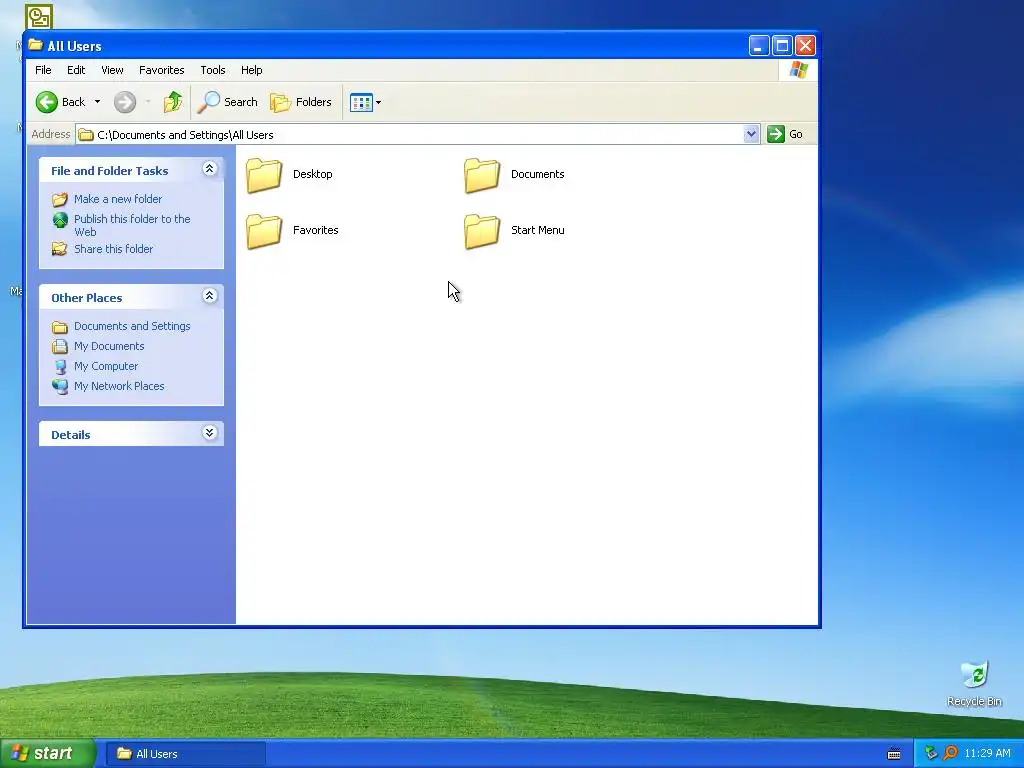
Task: Click the All Users taskbar button
Action: [185, 754]
